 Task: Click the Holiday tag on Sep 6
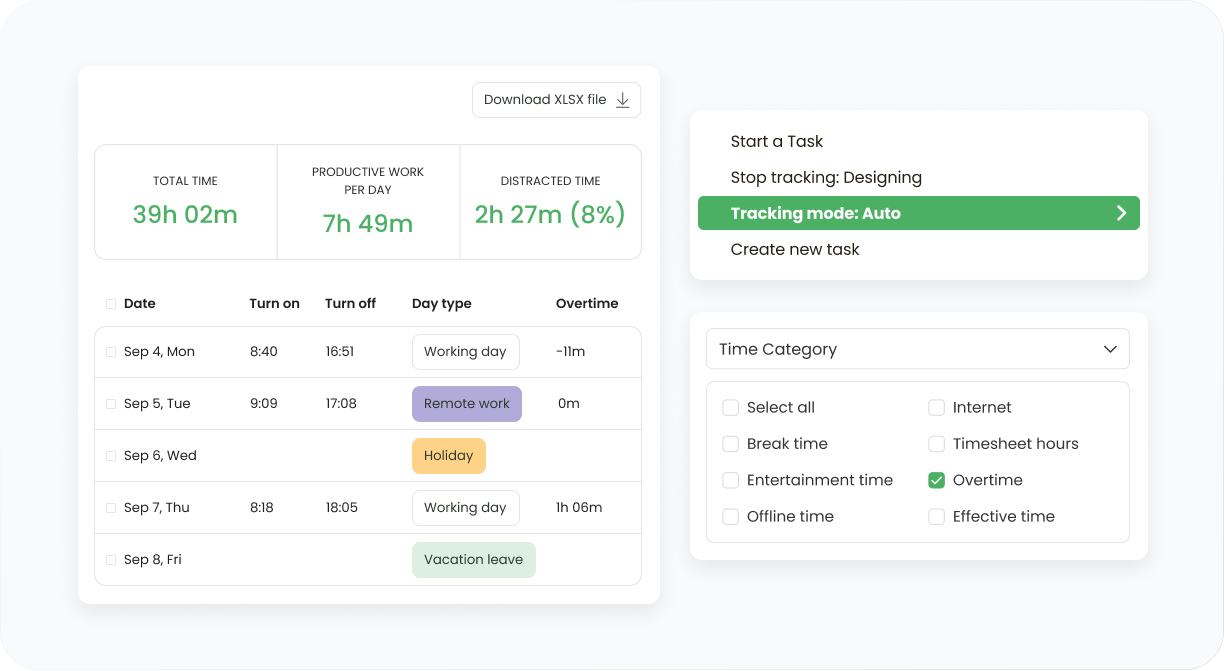click(x=449, y=456)
